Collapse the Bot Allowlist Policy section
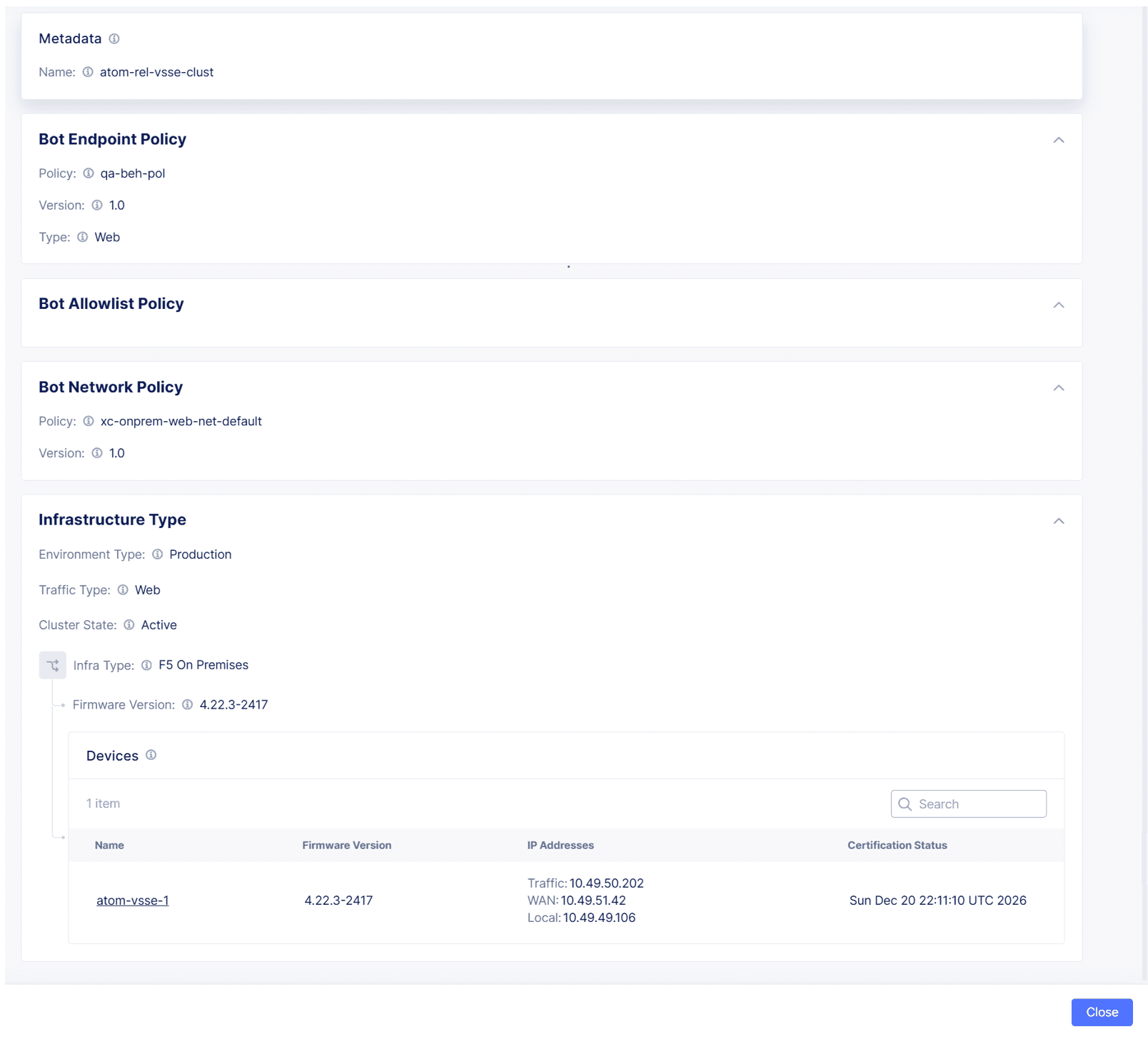 click(1059, 304)
